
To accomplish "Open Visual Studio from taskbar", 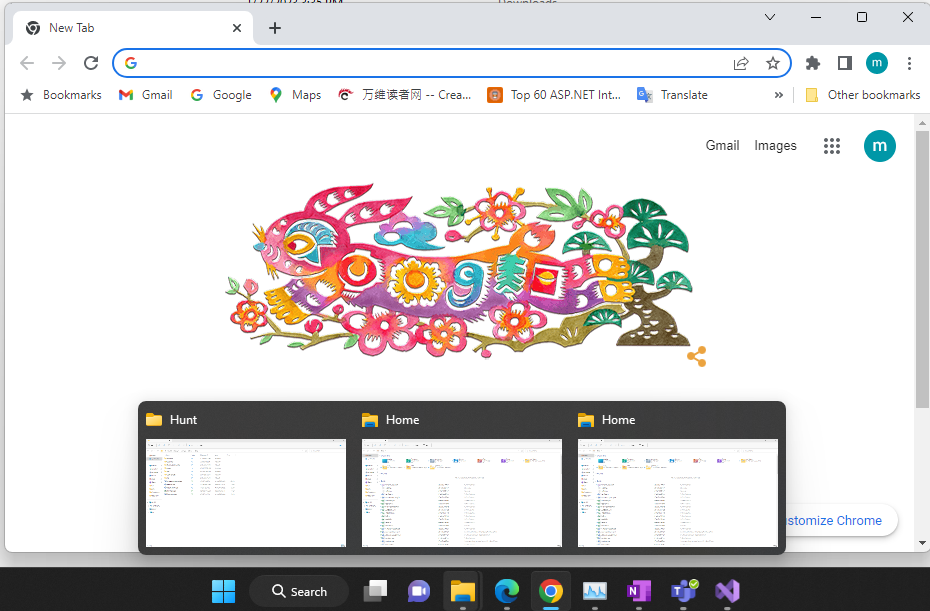I will (727, 591).
